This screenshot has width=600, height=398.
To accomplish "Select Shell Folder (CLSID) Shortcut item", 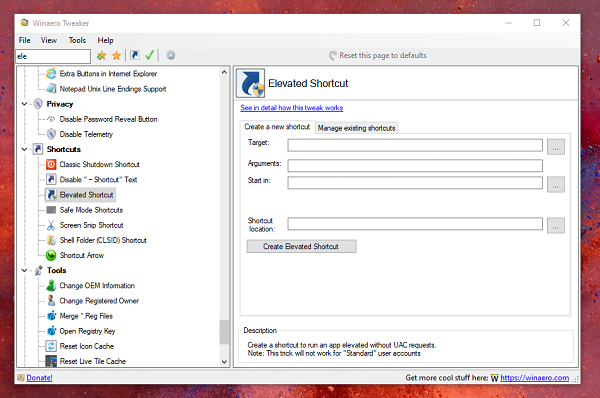I will 103,240.
